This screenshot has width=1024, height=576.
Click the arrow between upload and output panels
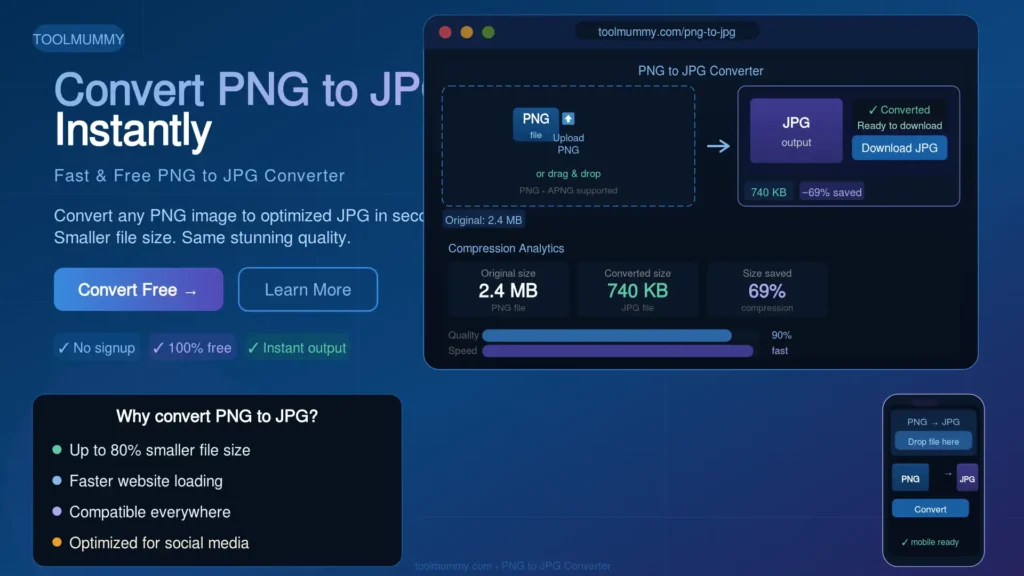pyautogui.click(x=718, y=146)
